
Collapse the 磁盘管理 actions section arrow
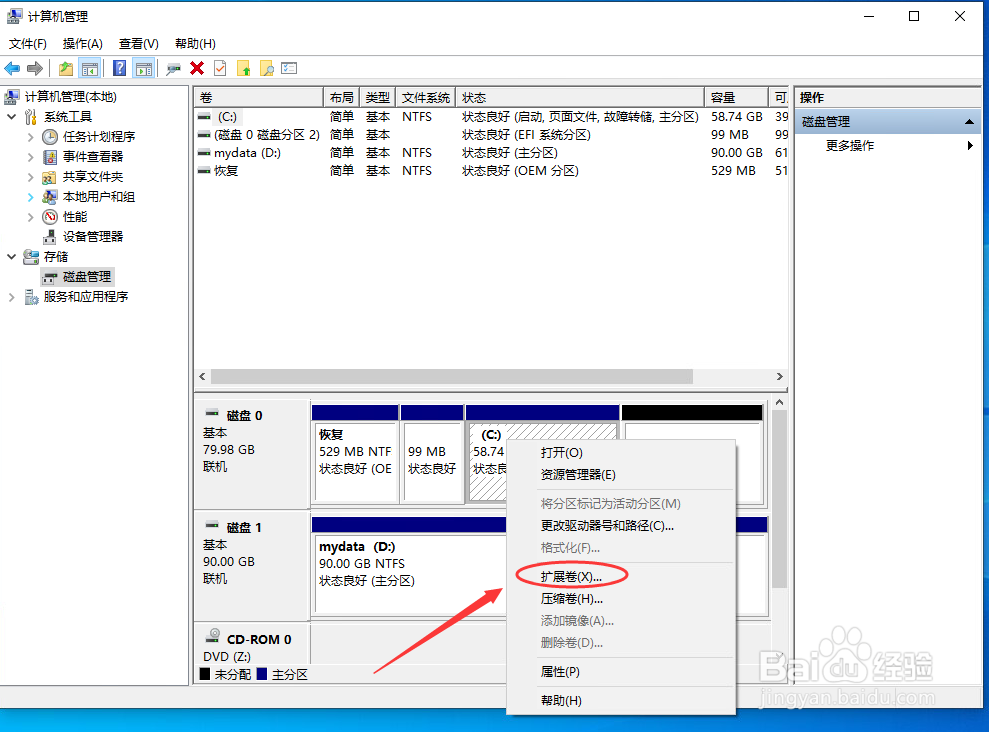tap(969, 122)
